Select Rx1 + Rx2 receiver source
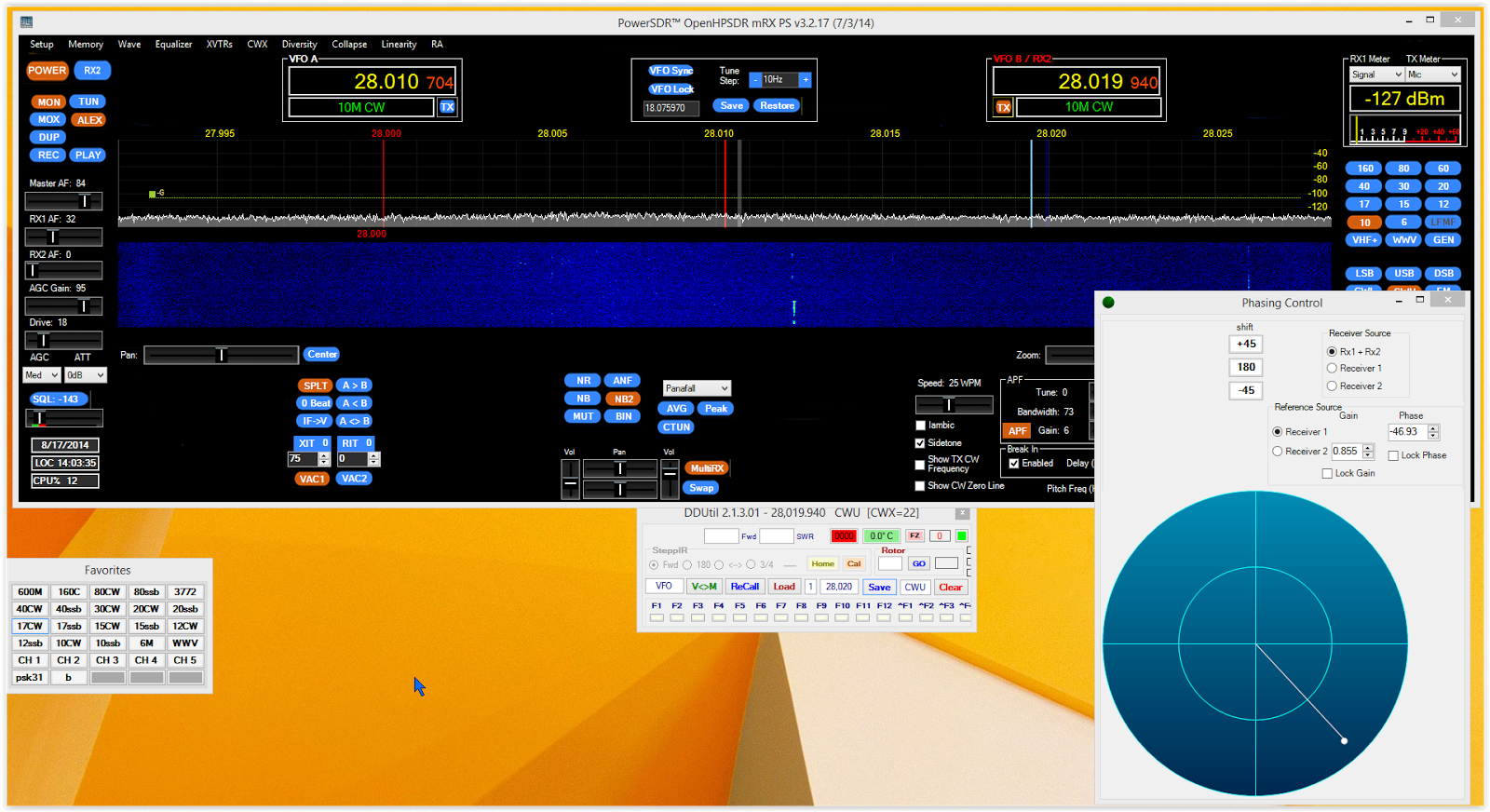The image size is (1490, 812). click(x=1332, y=352)
